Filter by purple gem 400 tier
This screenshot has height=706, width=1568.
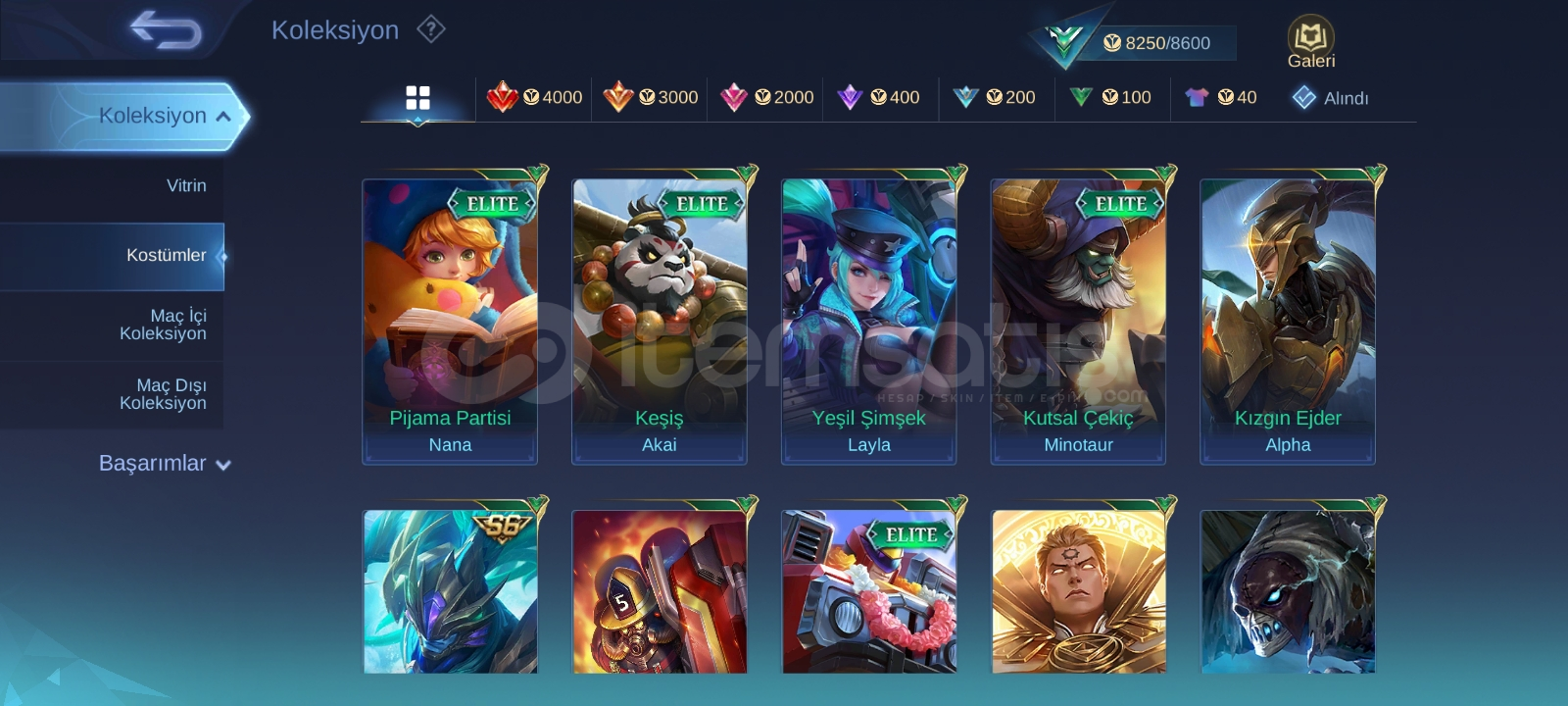pyautogui.click(x=878, y=97)
